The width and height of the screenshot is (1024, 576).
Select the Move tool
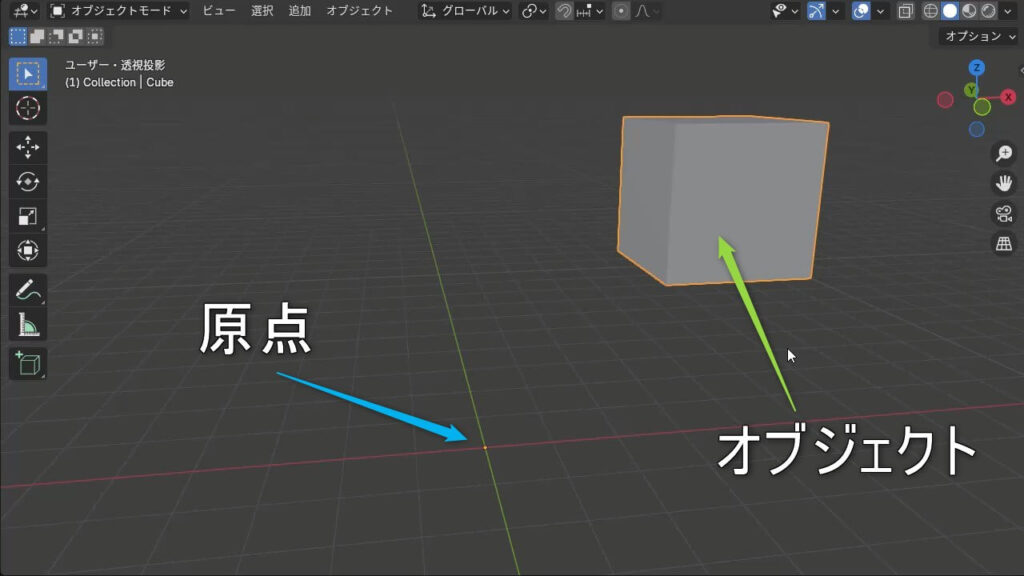(x=27, y=147)
